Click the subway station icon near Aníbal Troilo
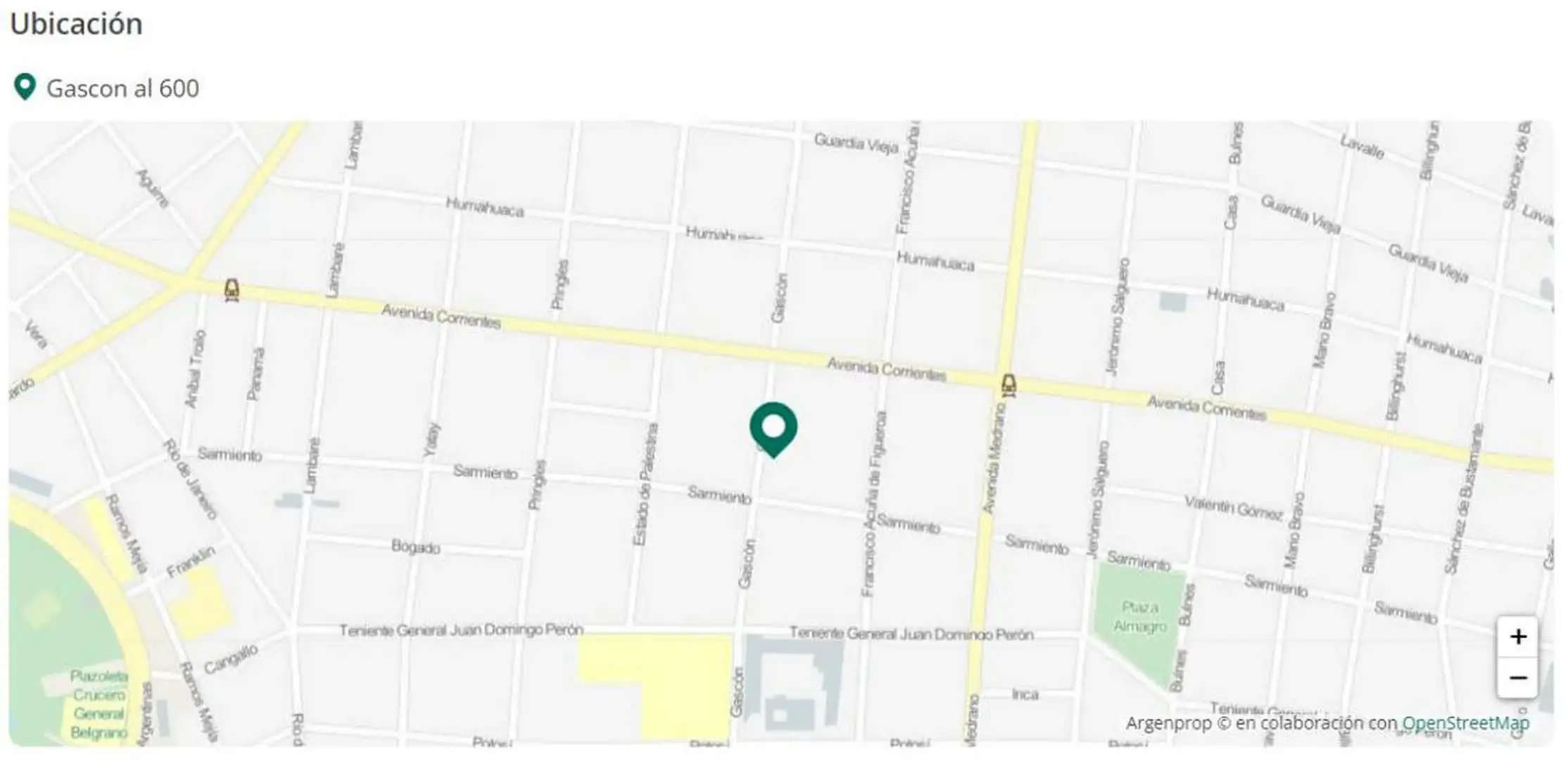This screenshot has height=760, width=1568. coord(232,290)
